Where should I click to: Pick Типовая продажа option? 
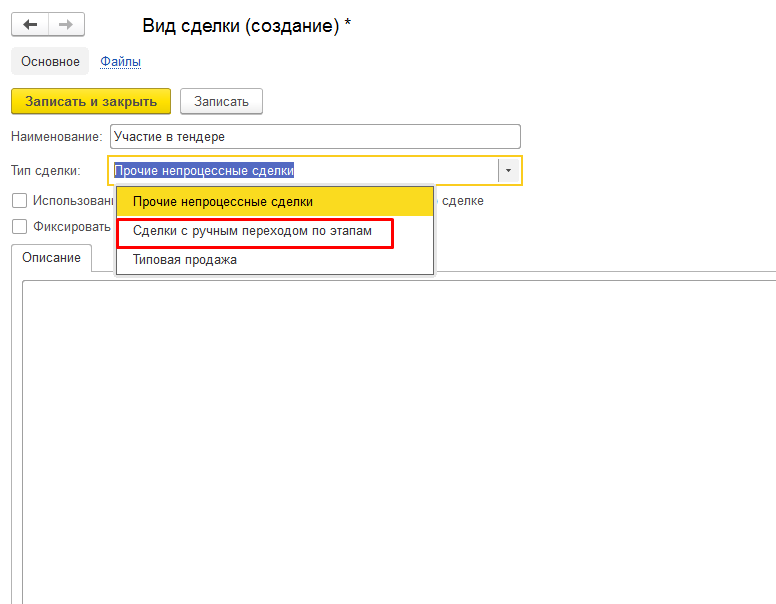pos(275,260)
